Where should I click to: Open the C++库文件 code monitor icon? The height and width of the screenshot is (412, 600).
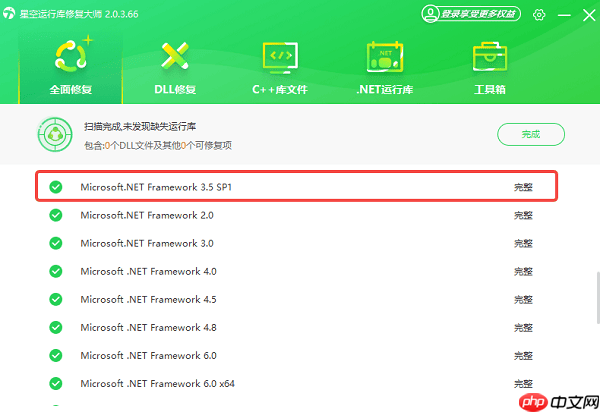(280, 58)
